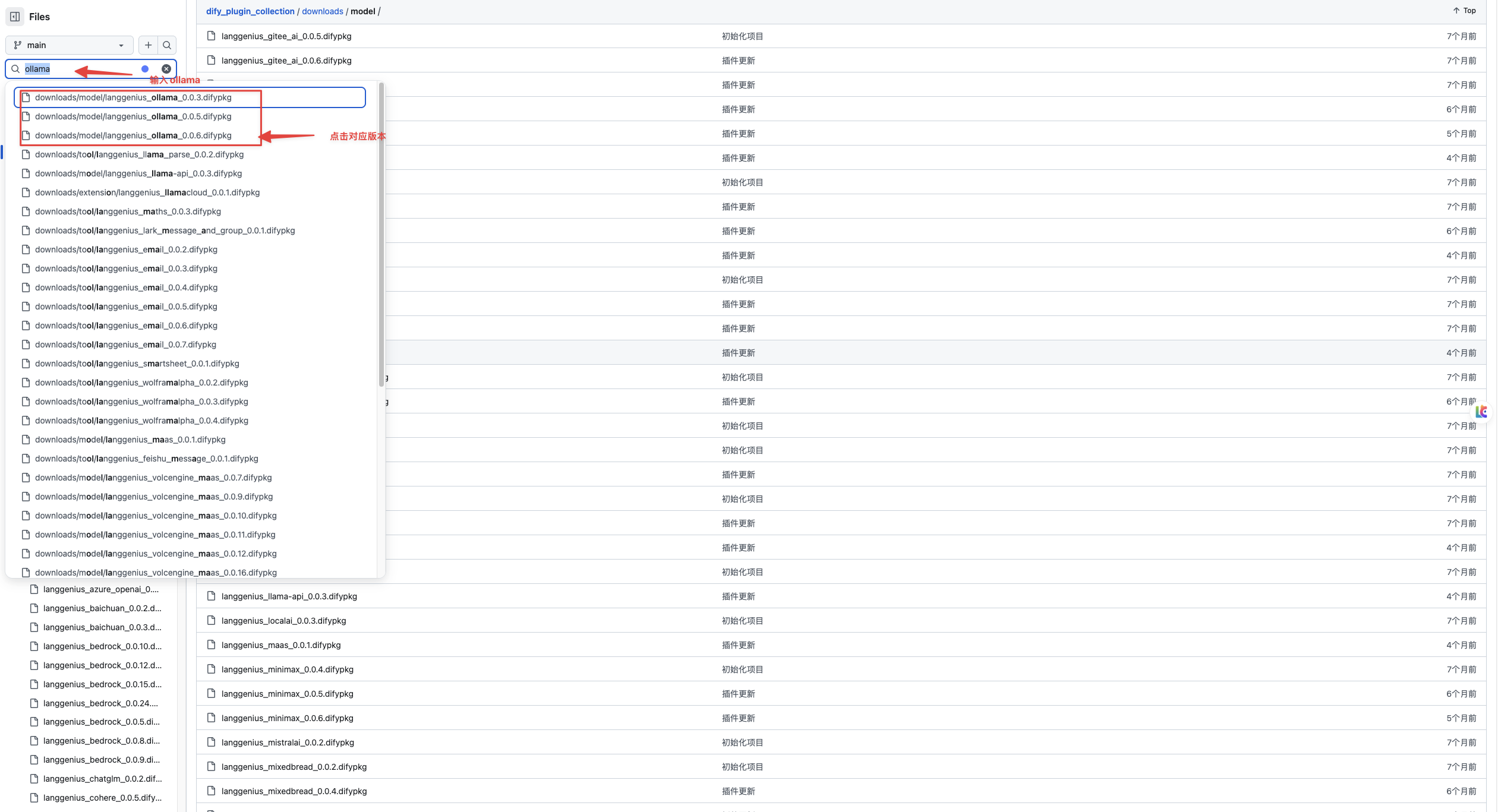Click file icon of email_0.0.3 result

pyautogui.click(x=26, y=268)
